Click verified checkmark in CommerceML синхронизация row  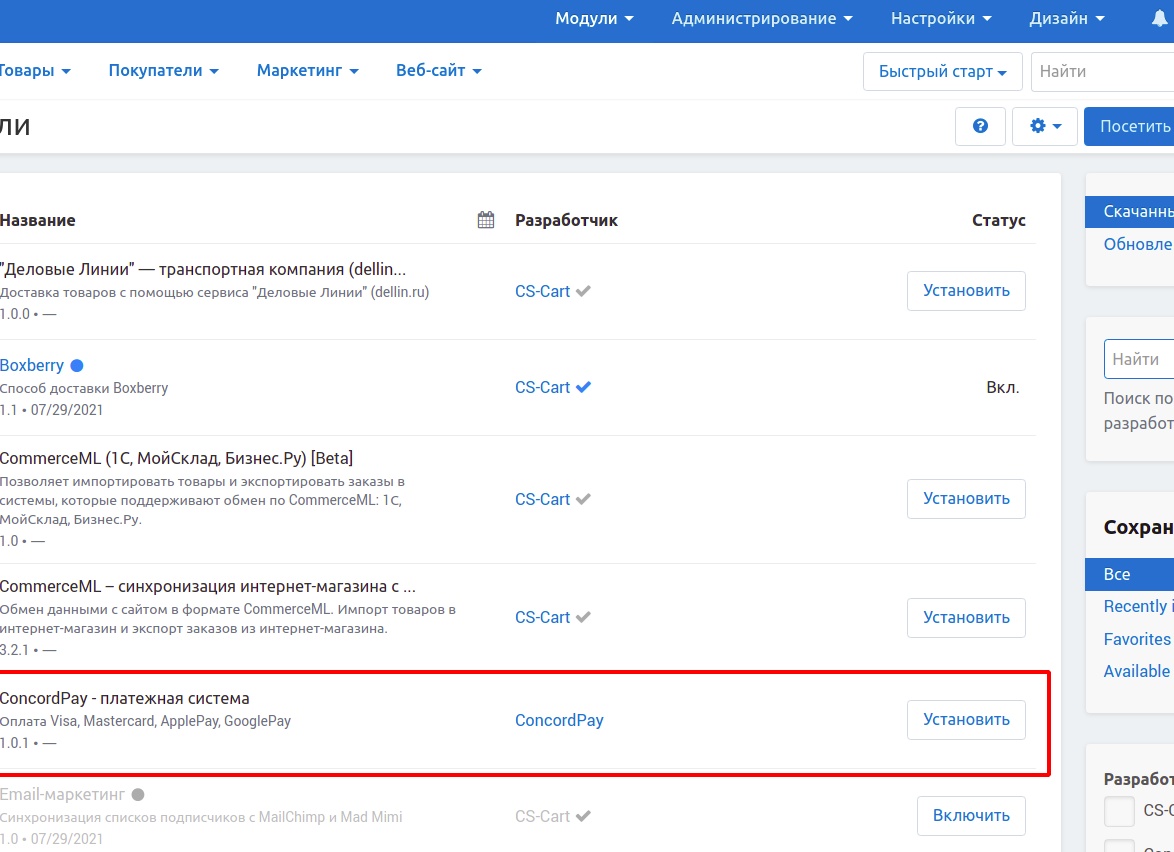(583, 618)
